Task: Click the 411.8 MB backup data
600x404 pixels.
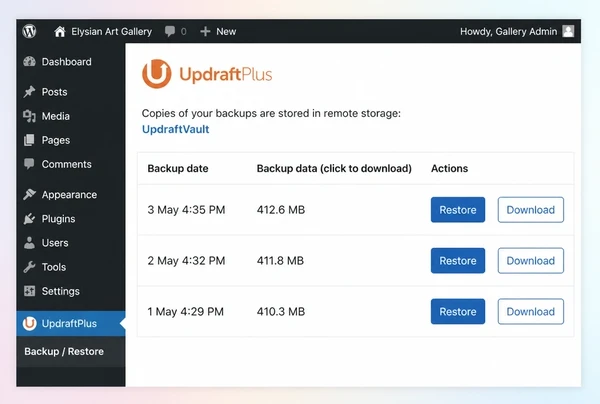Action: click(x=280, y=261)
